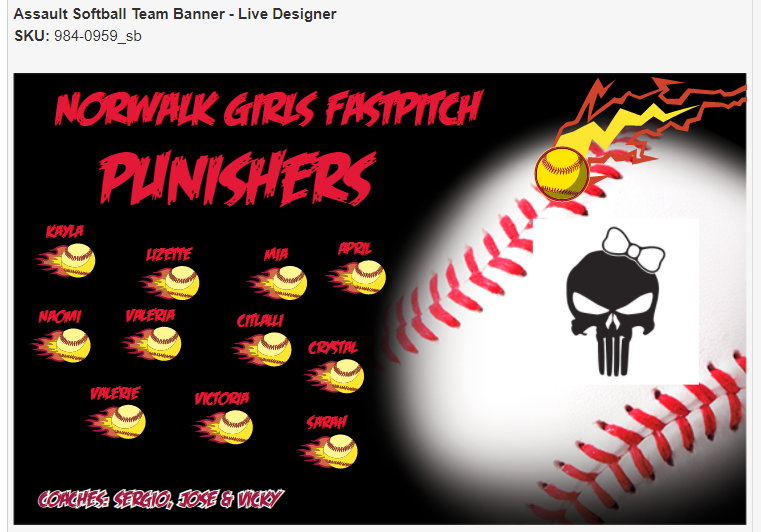This screenshot has height=532, width=761.
Task: Select the 'COACHES: SERGIO, JOSE & VICKY' text
Action: pos(161,499)
